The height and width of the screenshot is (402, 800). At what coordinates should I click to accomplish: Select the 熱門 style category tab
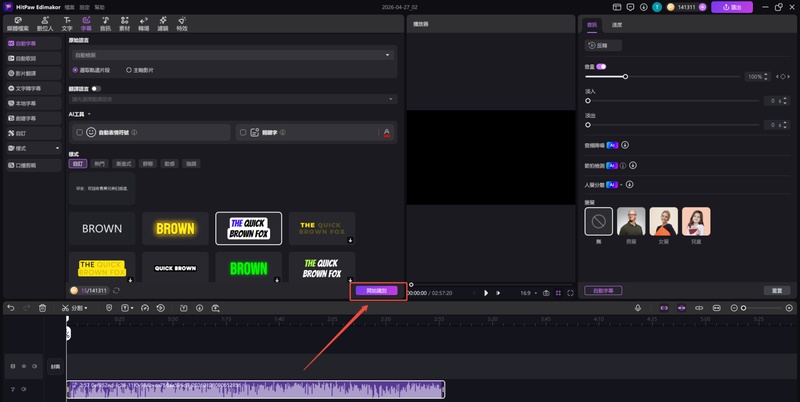[x=99, y=164]
